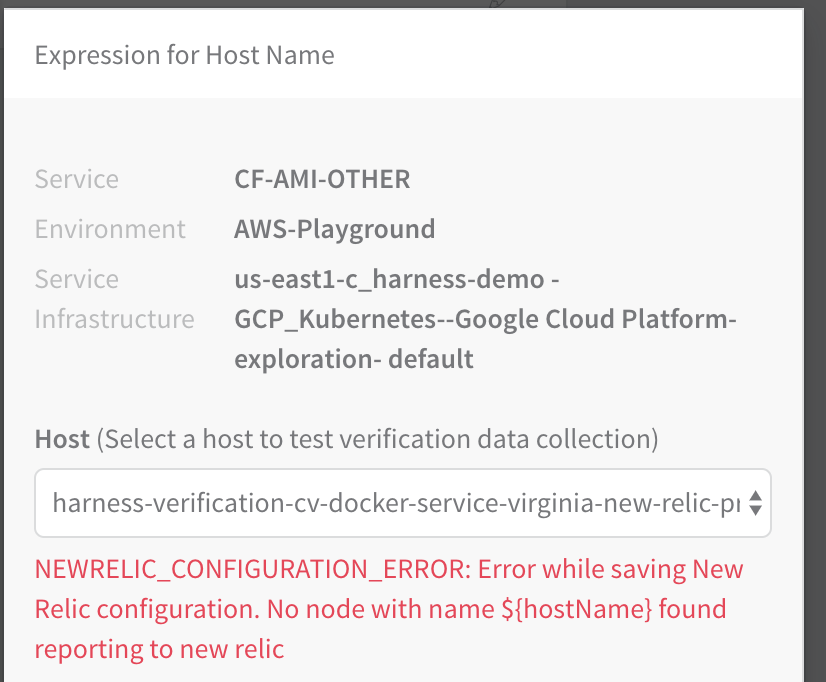This screenshot has height=682, width=826.
Task: Click the Environment label
Action: click(110, 229)
